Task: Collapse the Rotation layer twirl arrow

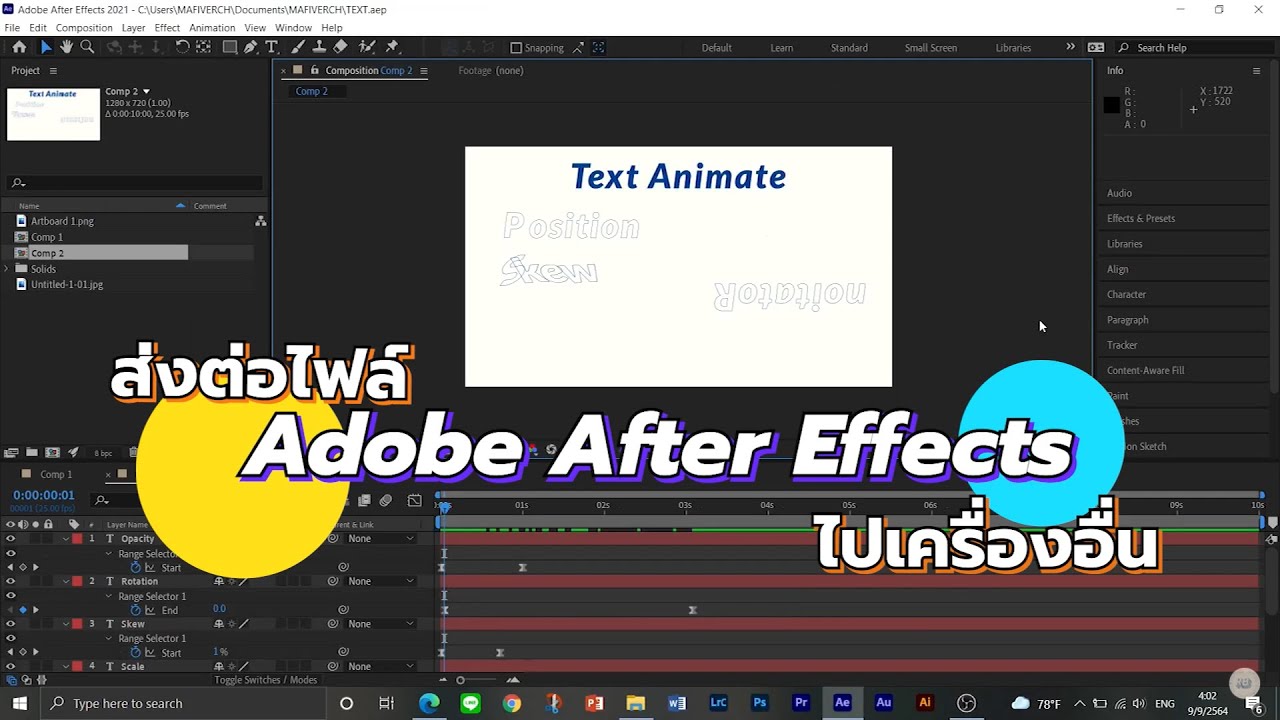Action: [x=66, y=581]
